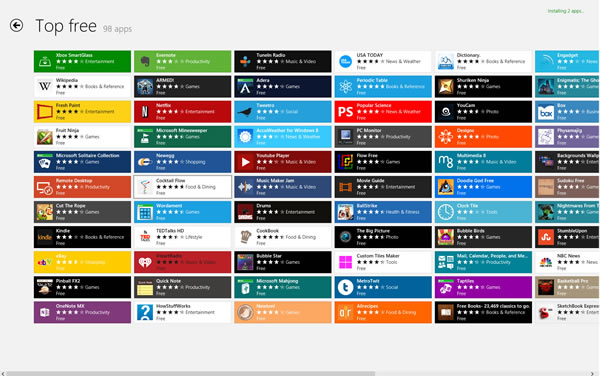The image size is (600, 376).
Task: Select the Microsoft Solitaire Collection tile
Action: (x=82, y=162)
